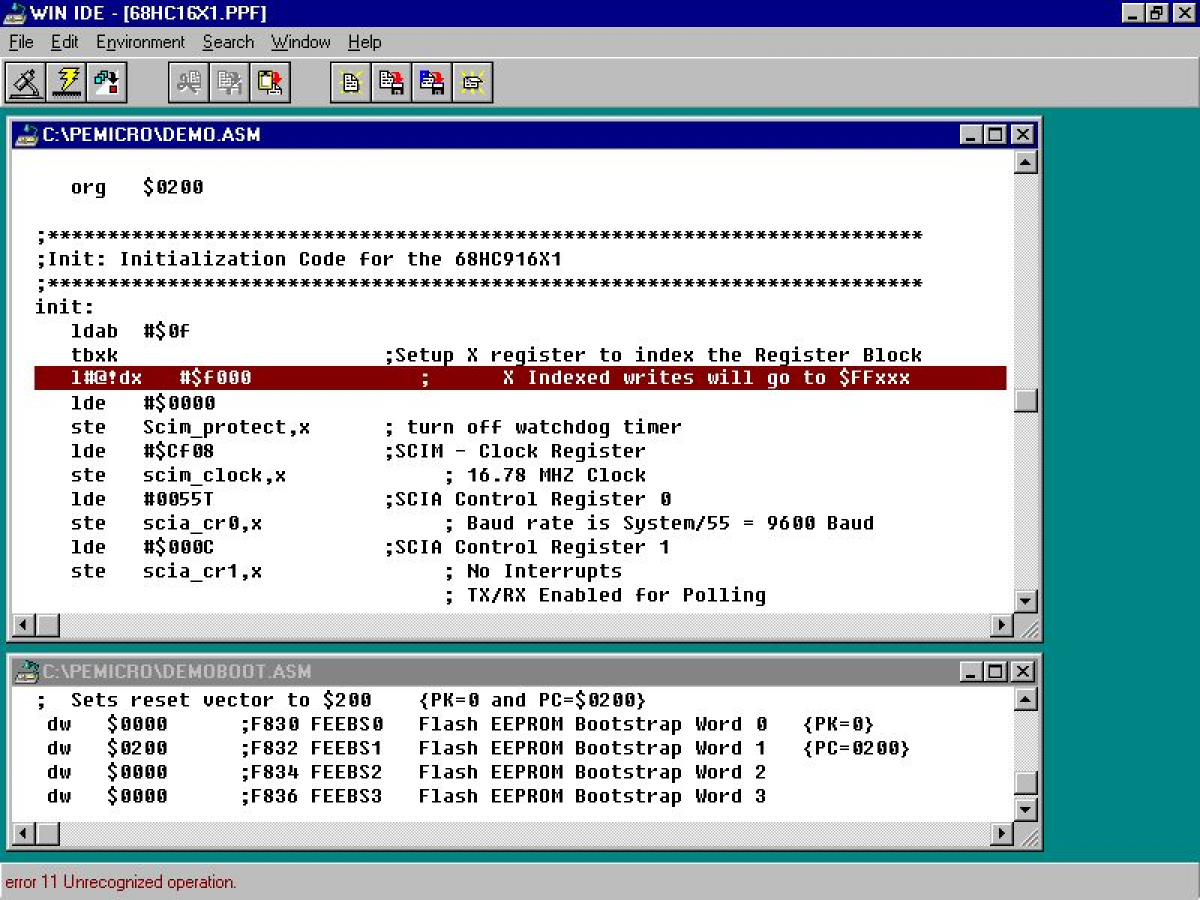Screen dimensions: 1200x900
Task: Click the down scroll arrow in DEMO.ASM
Action: coord(1026,601)
